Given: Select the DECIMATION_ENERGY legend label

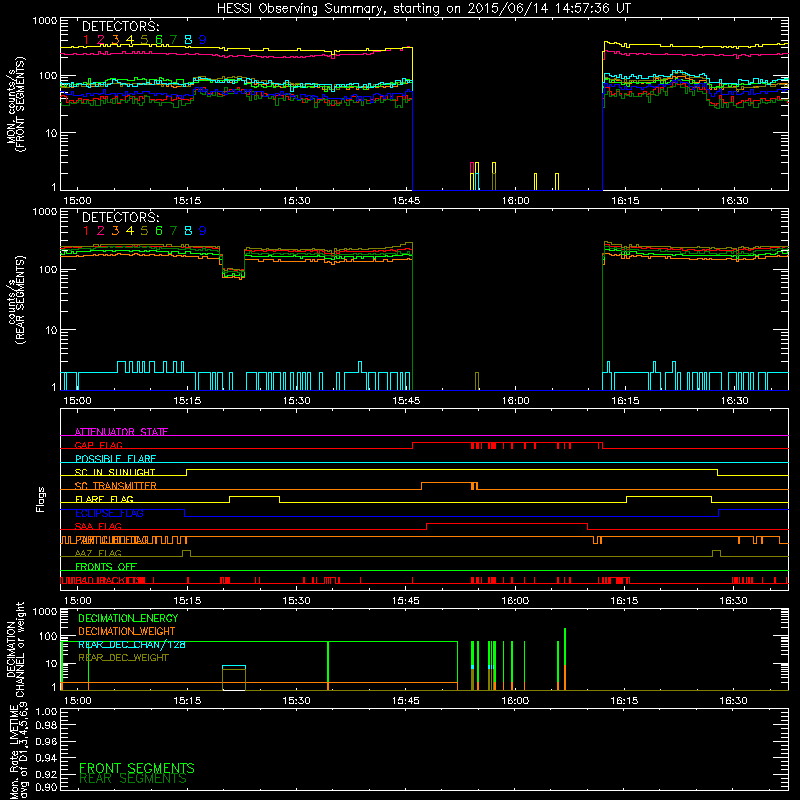Looking at the screenshot, I should click(128, 618).
